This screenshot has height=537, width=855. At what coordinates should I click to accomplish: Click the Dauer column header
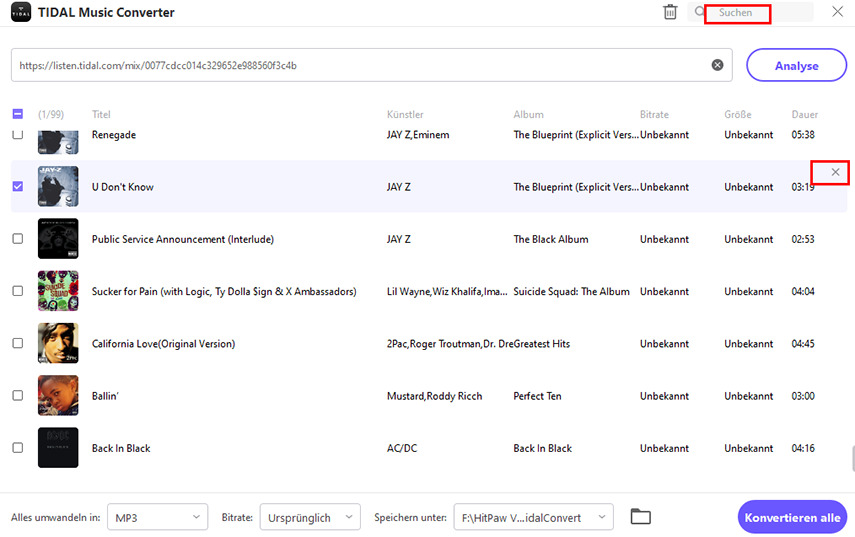805,114
